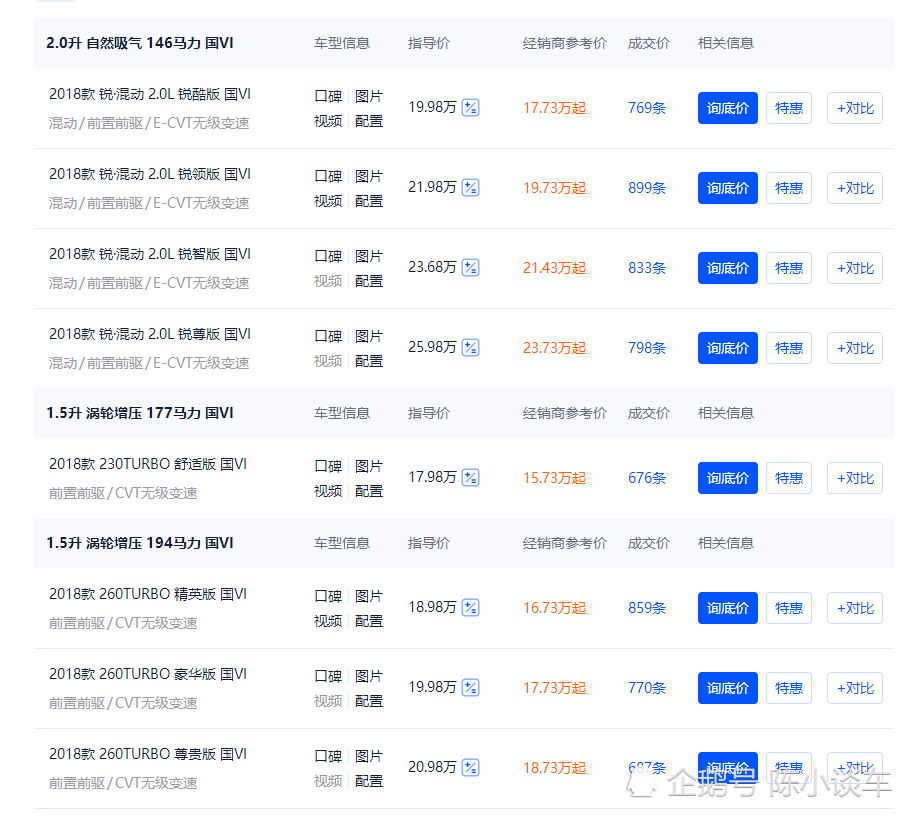913x815 pixels.
Task: Open 口碑 reviews for 锐·混动 锐酷版
Action: click(x=328, y=96)
